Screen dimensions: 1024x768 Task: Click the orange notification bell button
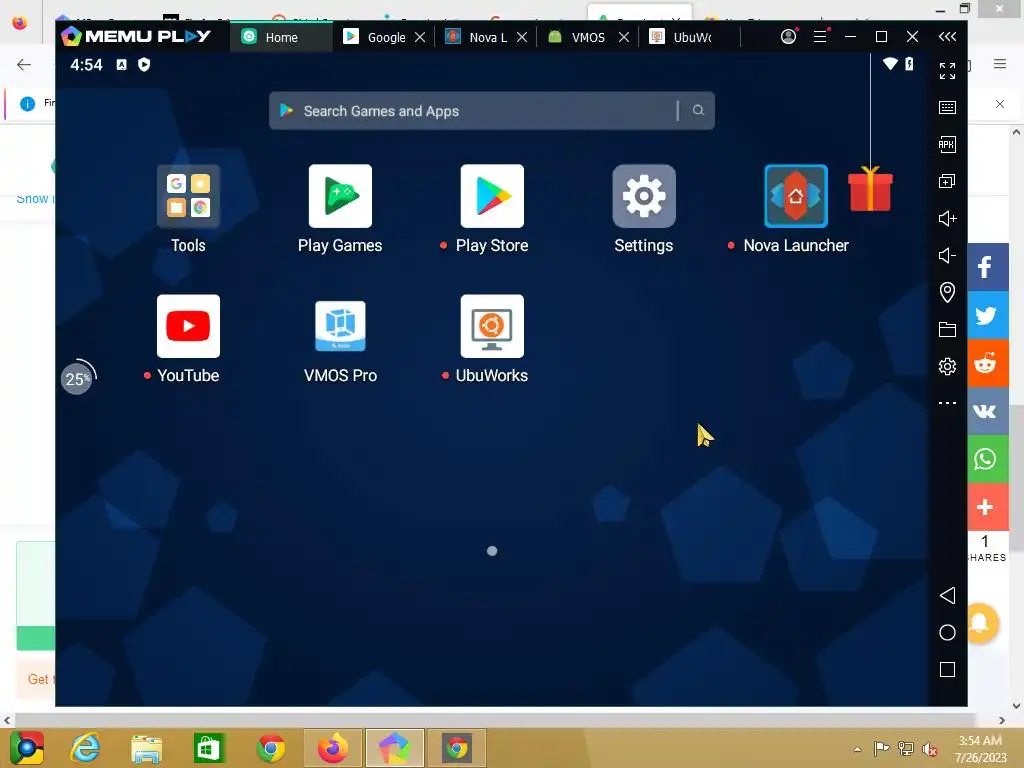[982, 624]
